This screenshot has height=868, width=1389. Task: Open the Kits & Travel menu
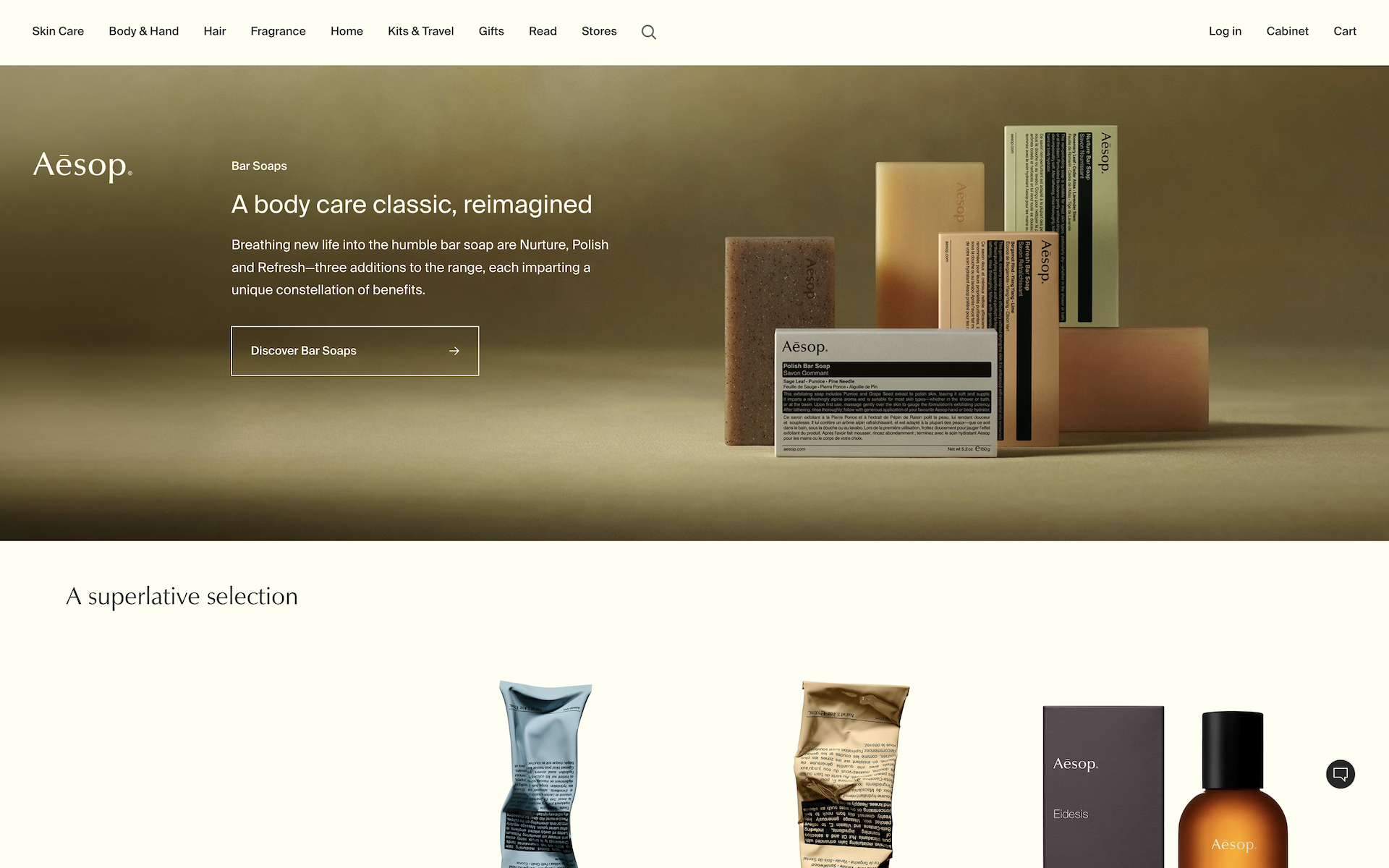coord(421,31)
